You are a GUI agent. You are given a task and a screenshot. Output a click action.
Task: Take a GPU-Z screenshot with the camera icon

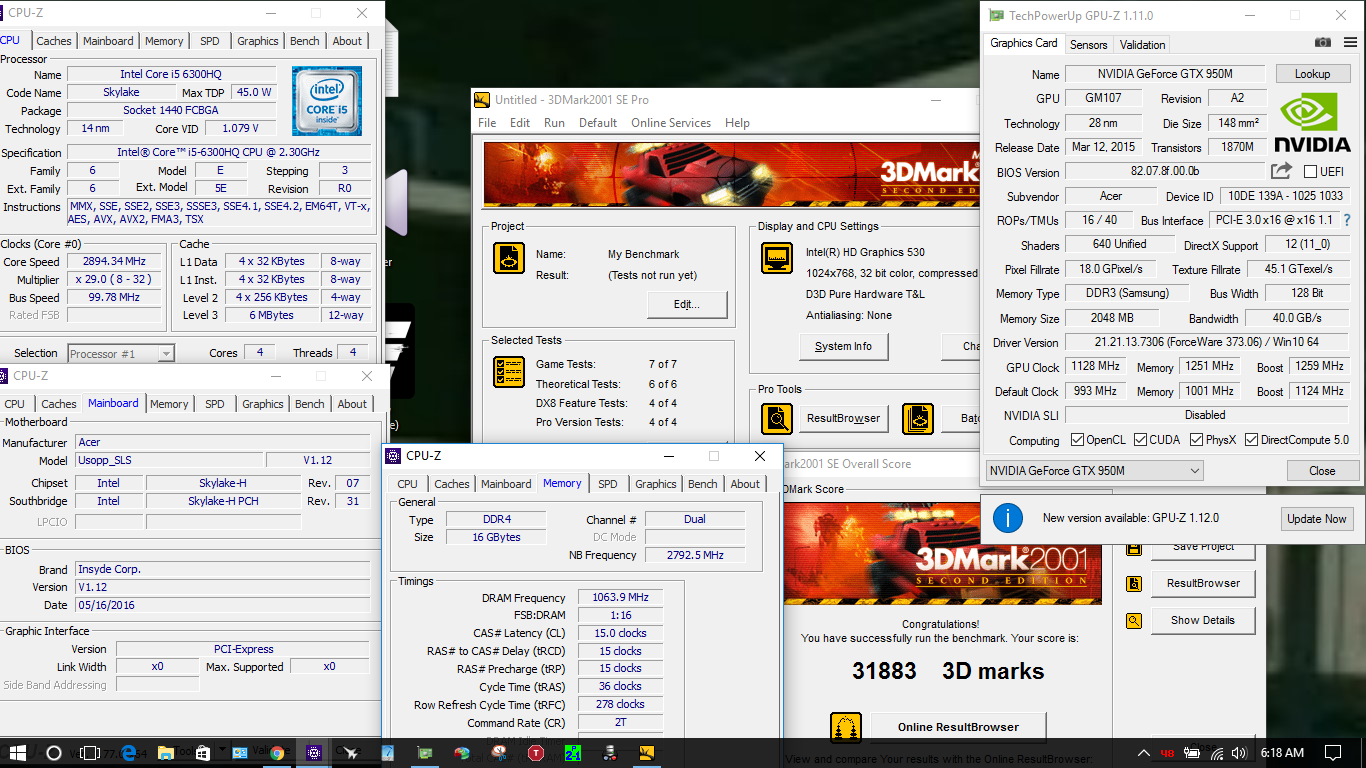coord(1323,43)
